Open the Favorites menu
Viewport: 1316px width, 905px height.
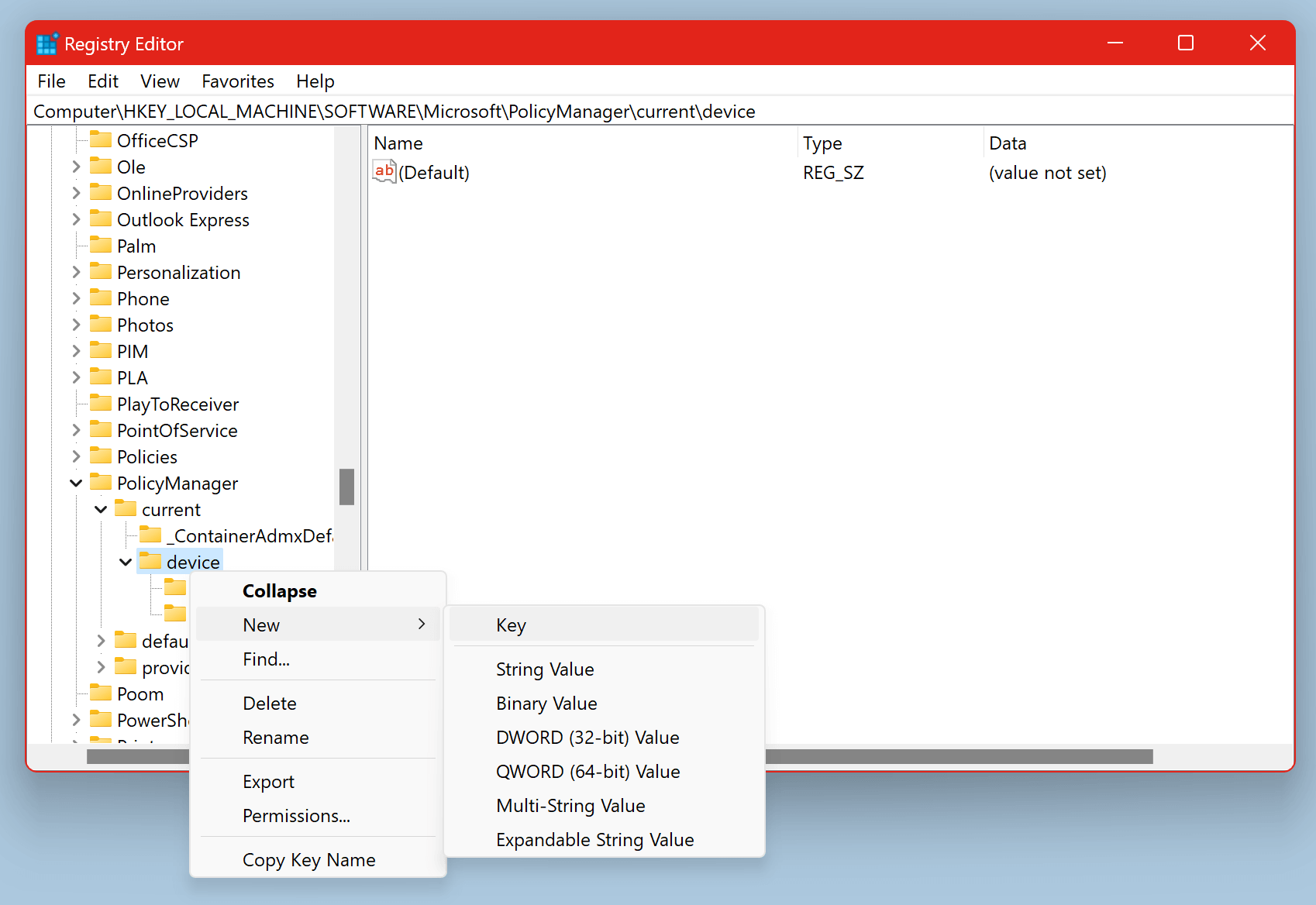pos(238,81)
